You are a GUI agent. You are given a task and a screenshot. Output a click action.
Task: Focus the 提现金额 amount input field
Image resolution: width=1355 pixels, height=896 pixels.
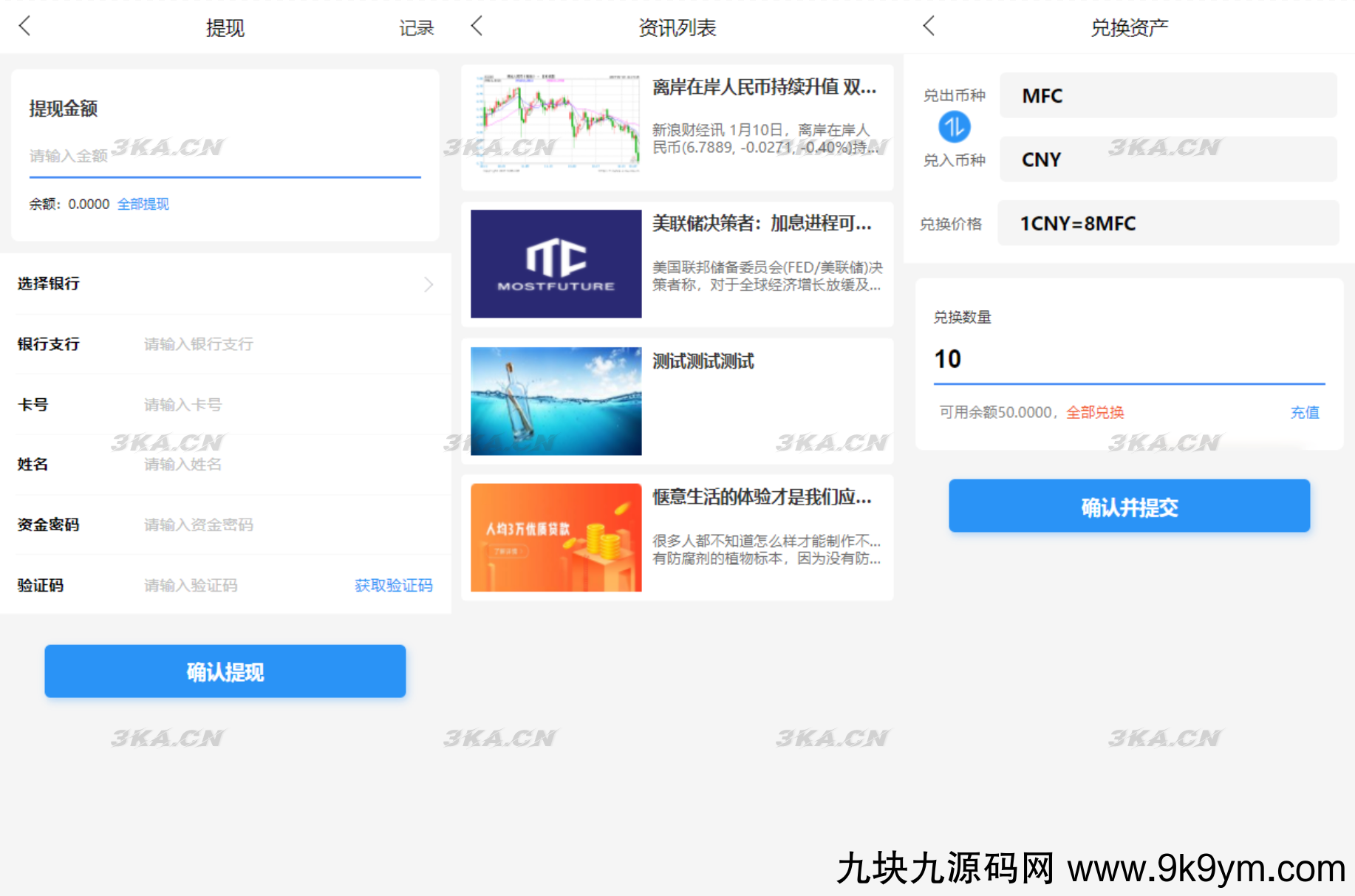click(225, 156)
